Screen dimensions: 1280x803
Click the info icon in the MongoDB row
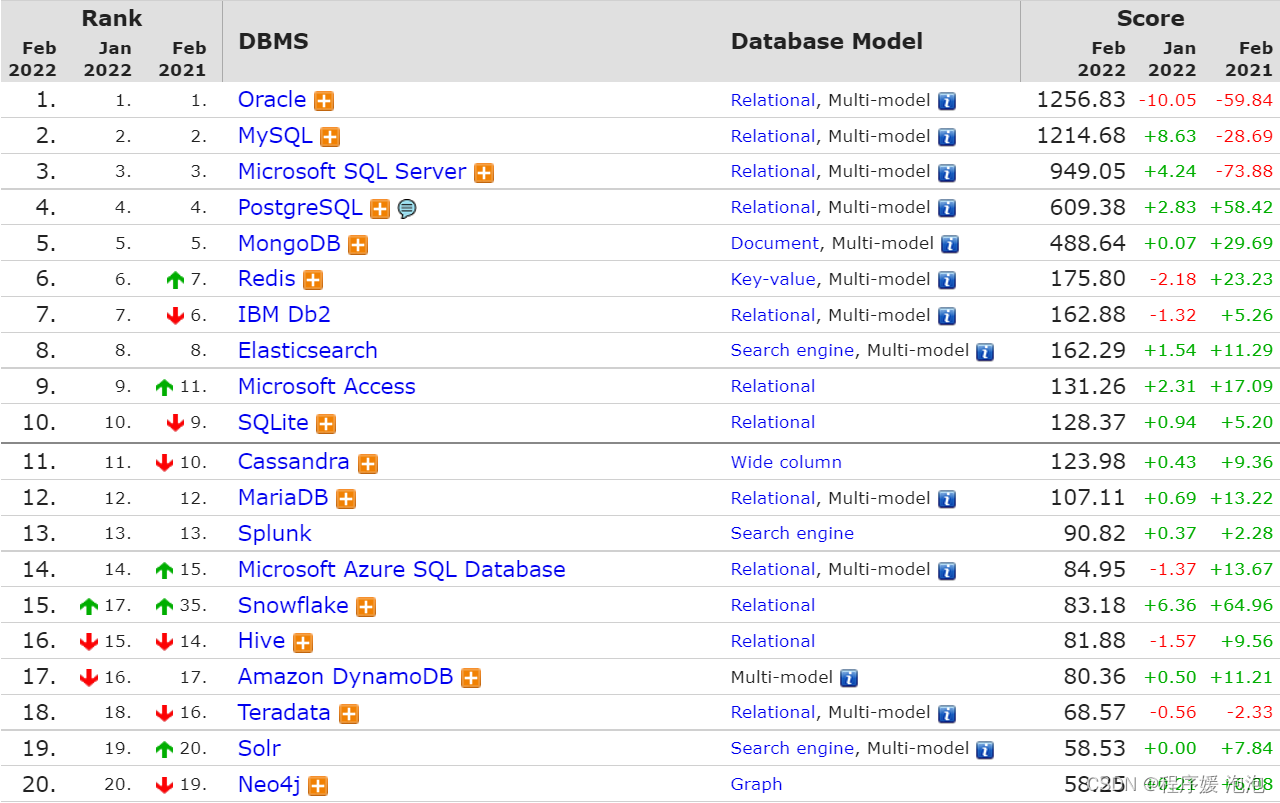point(950,244)
